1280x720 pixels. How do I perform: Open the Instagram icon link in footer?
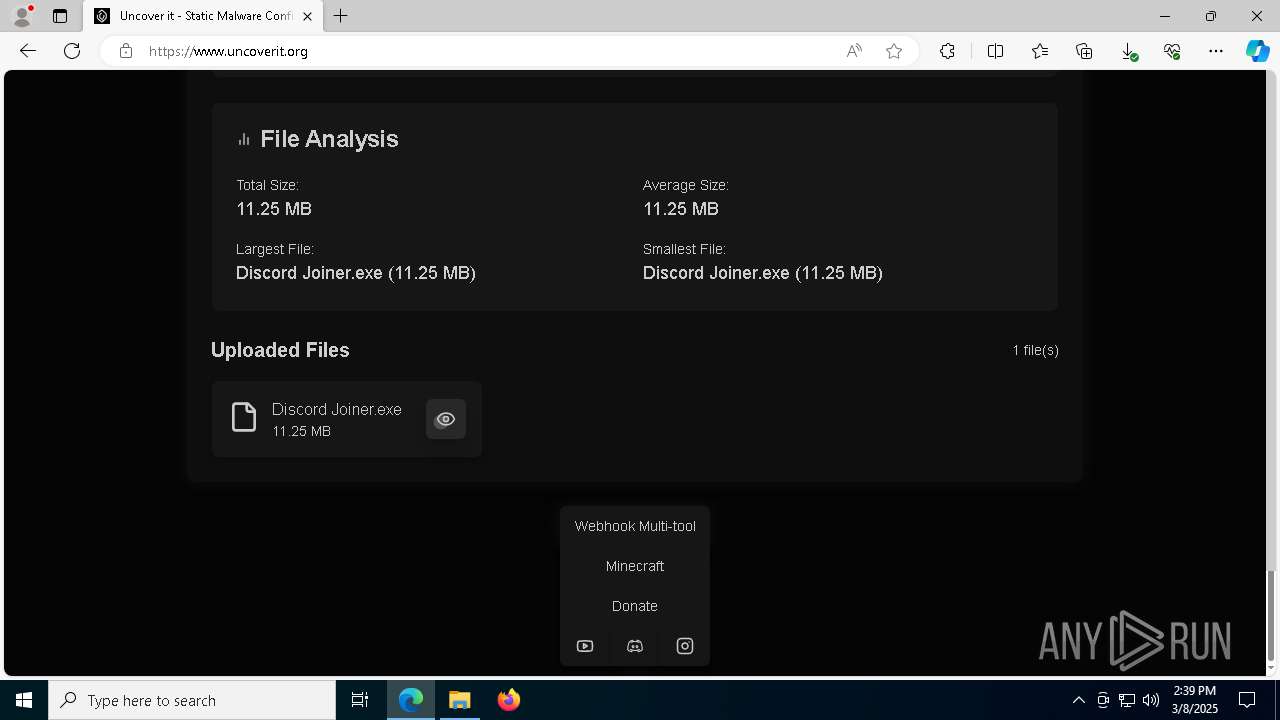tap(685, 646)
